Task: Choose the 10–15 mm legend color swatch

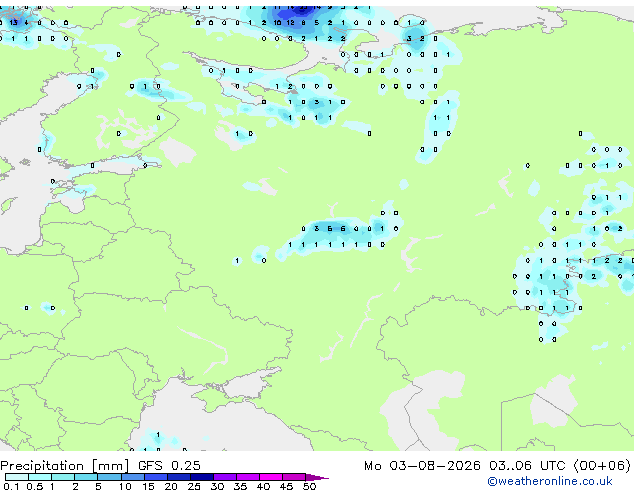Action: [133, 477]
